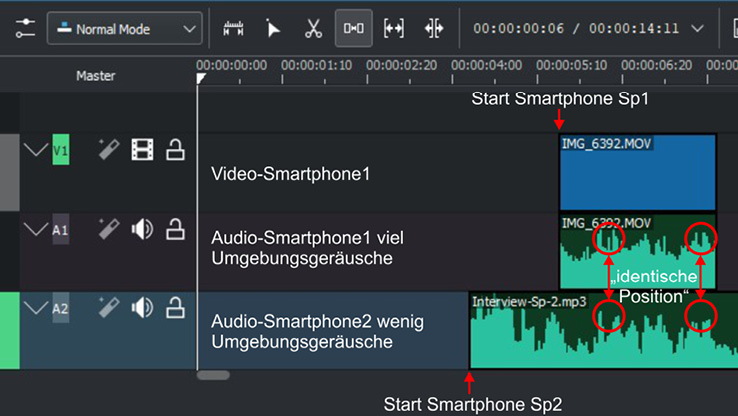This screenshot has width=738, height=416.
Task: Open the Normal Mode edit dropdown
Action: click(x=124, y=29)
